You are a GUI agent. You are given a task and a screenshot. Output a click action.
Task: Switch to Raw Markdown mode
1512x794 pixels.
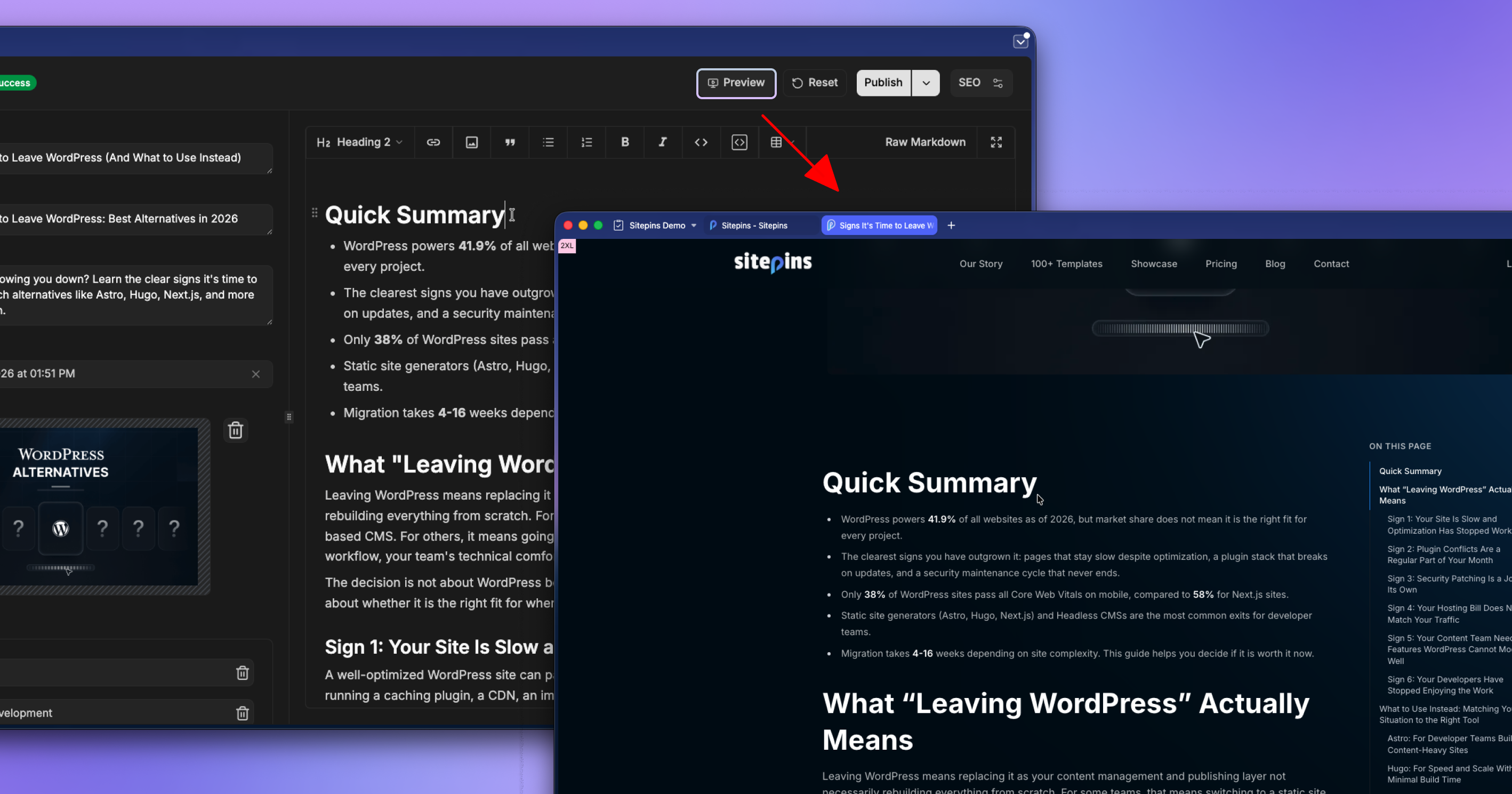[x=925, y=142]
